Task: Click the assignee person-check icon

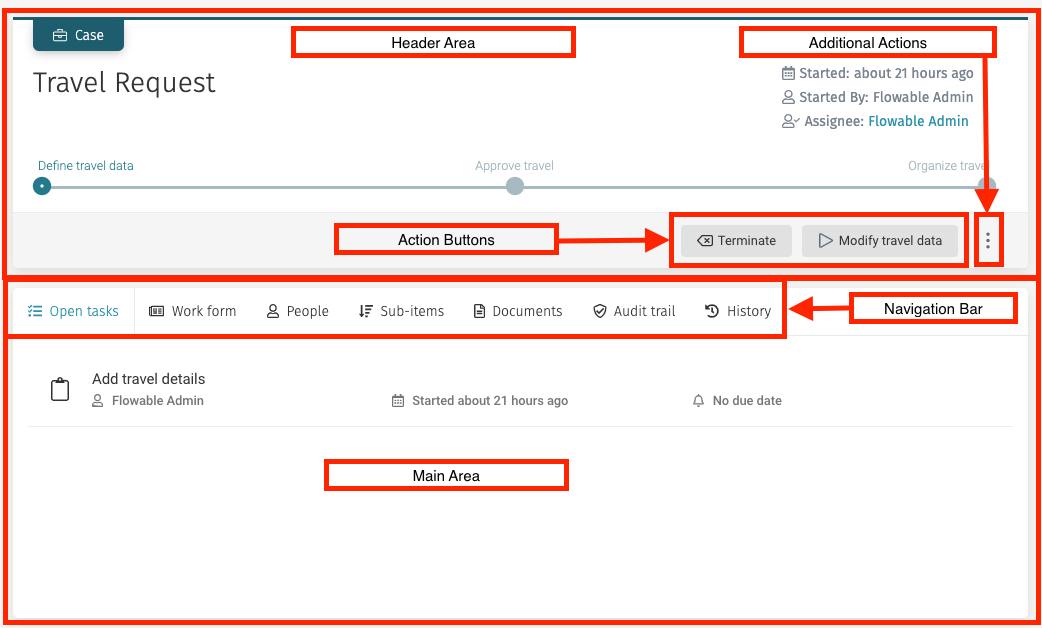Action: pyautogui.click(x=790, y=121)
